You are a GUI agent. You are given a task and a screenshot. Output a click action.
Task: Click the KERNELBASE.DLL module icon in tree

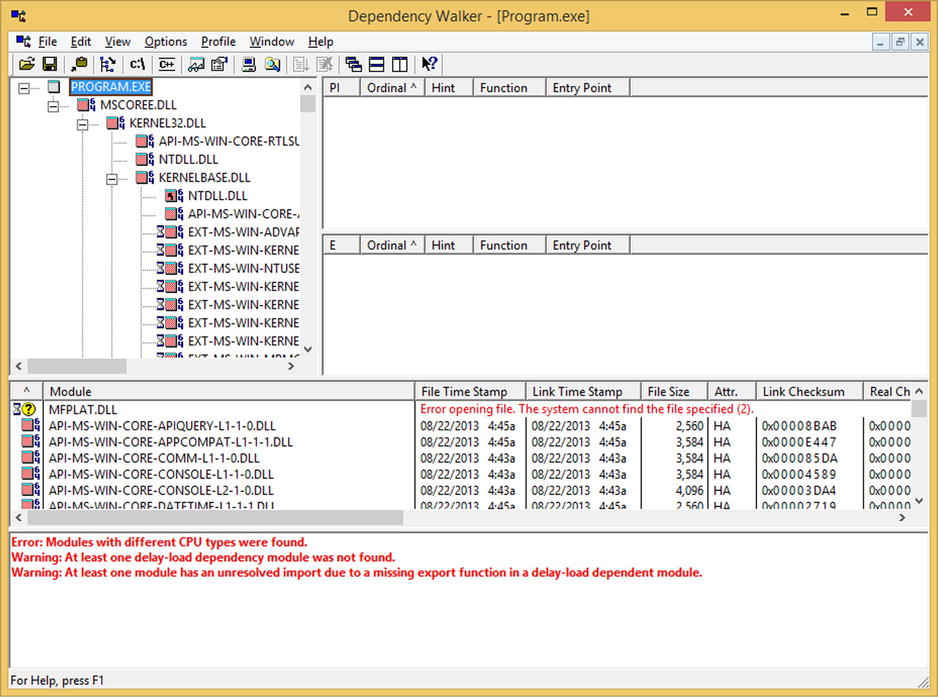click(x=145, y=178)
